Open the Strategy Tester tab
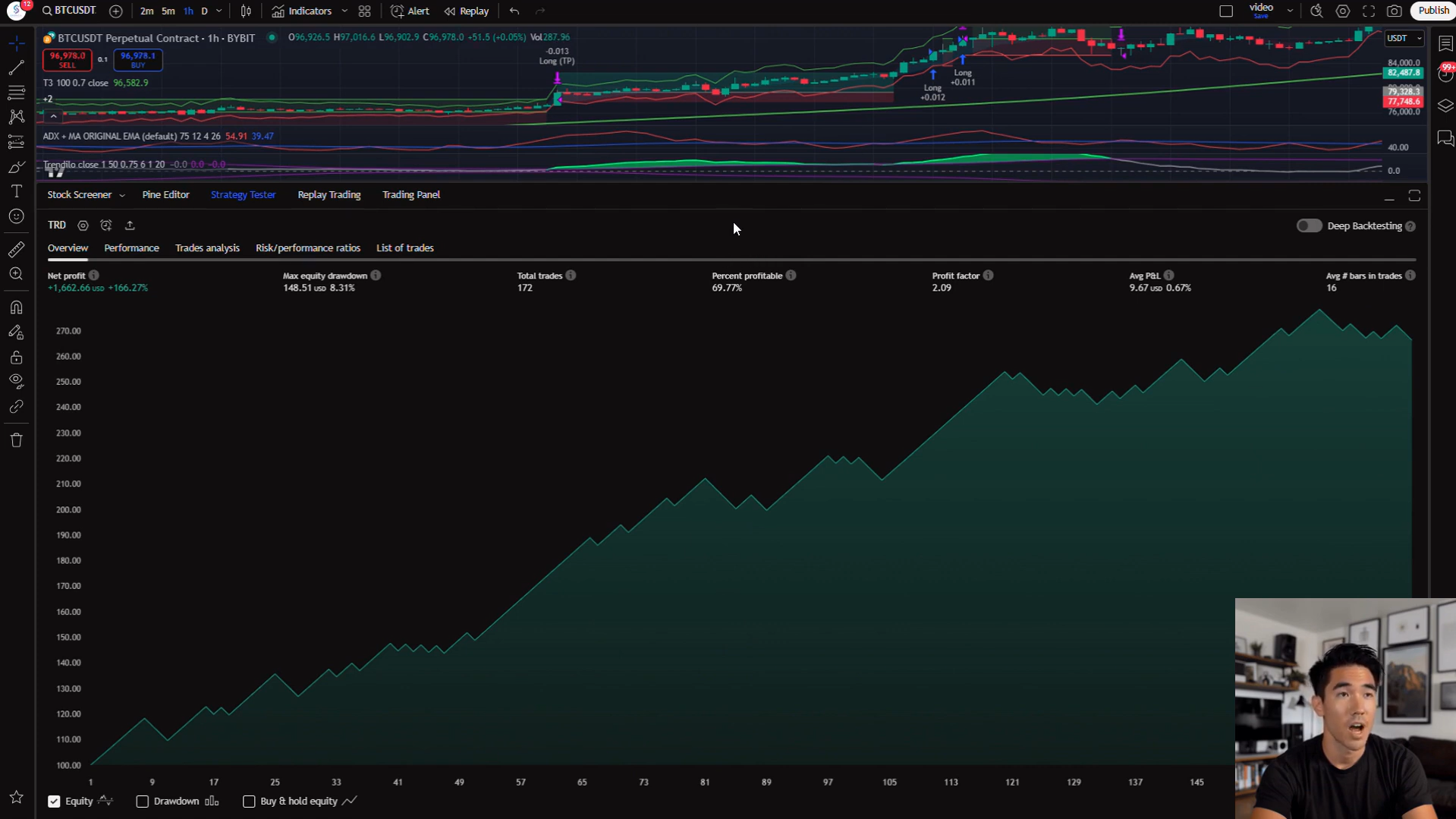 pos(243,195)
